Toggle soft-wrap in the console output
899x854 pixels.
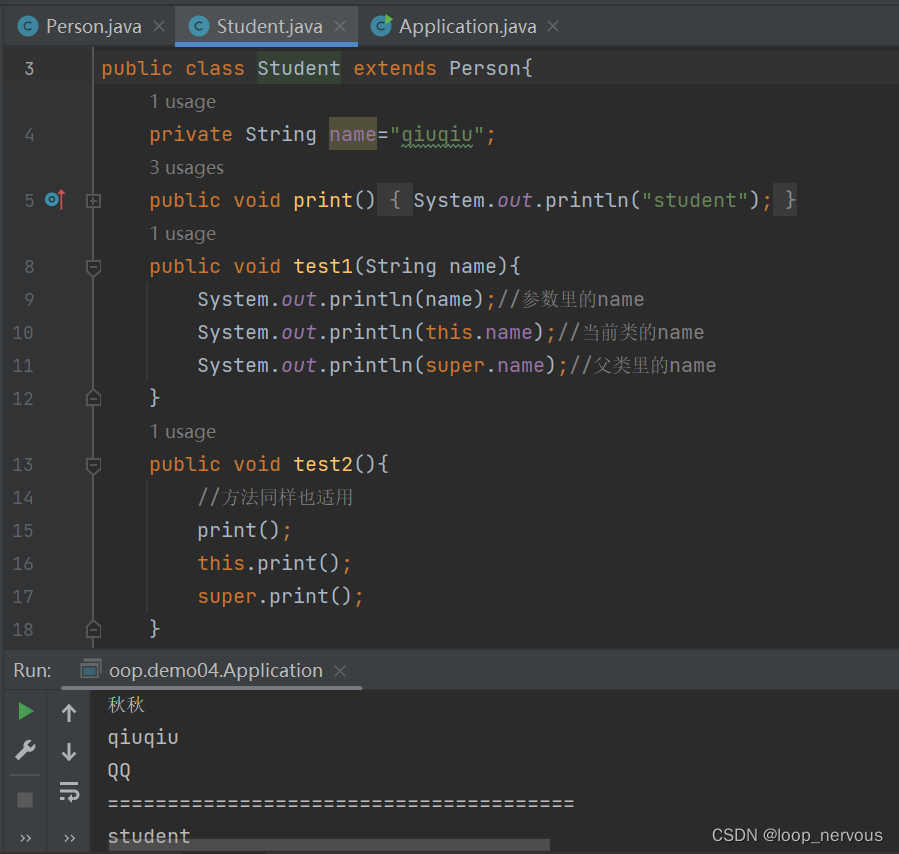point(69,792)
